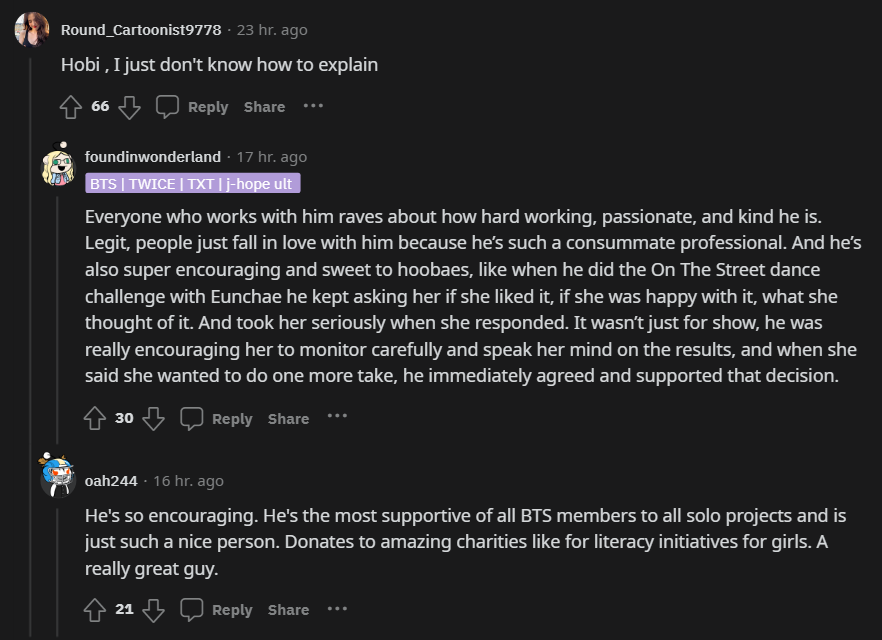Open Round_Cartoonist9778's user profile link

coord(141,30)
